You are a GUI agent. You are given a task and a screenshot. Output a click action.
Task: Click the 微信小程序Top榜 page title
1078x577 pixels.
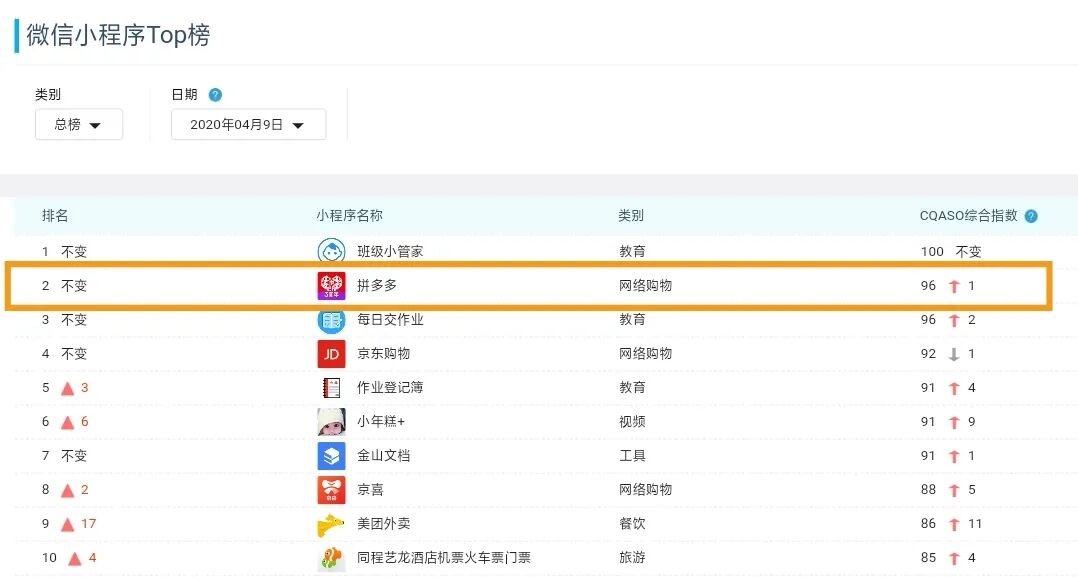[118, 35]
